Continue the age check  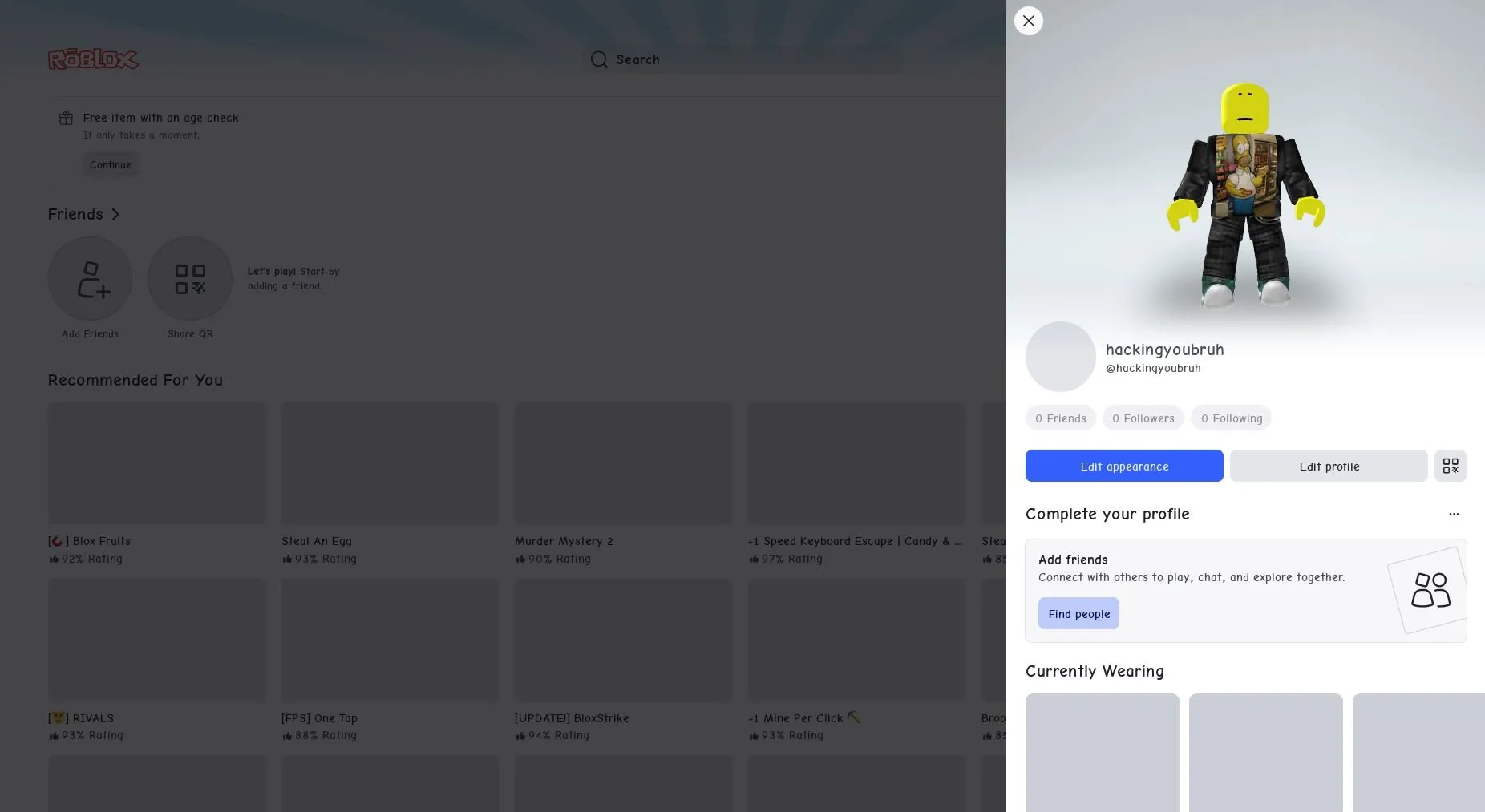(111, 165)
